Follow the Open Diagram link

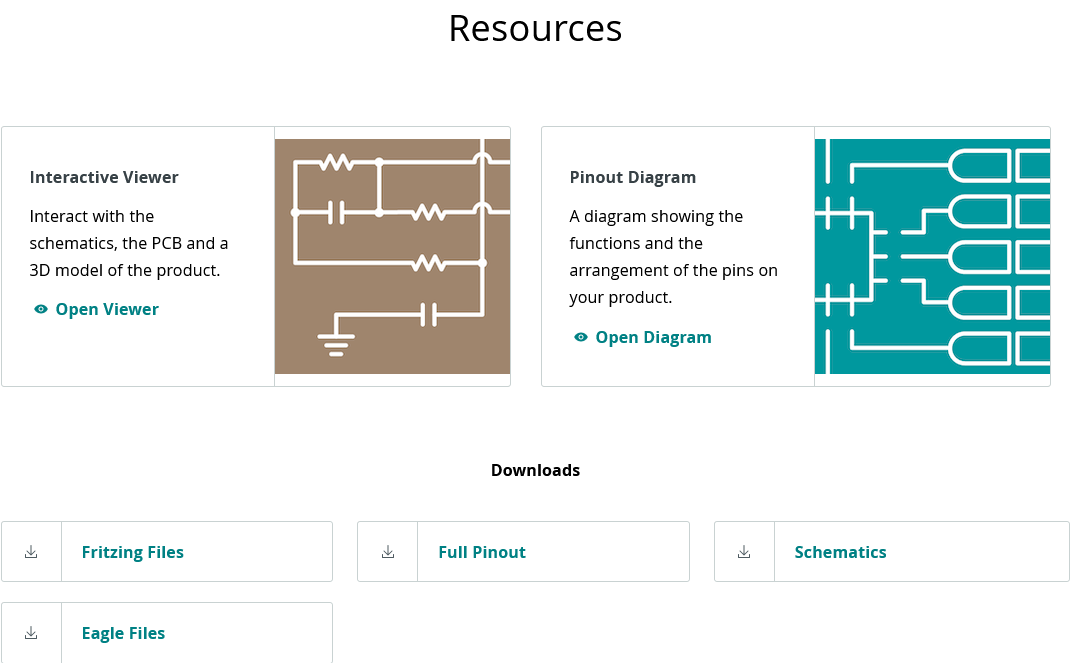click(x=653, y=338)
